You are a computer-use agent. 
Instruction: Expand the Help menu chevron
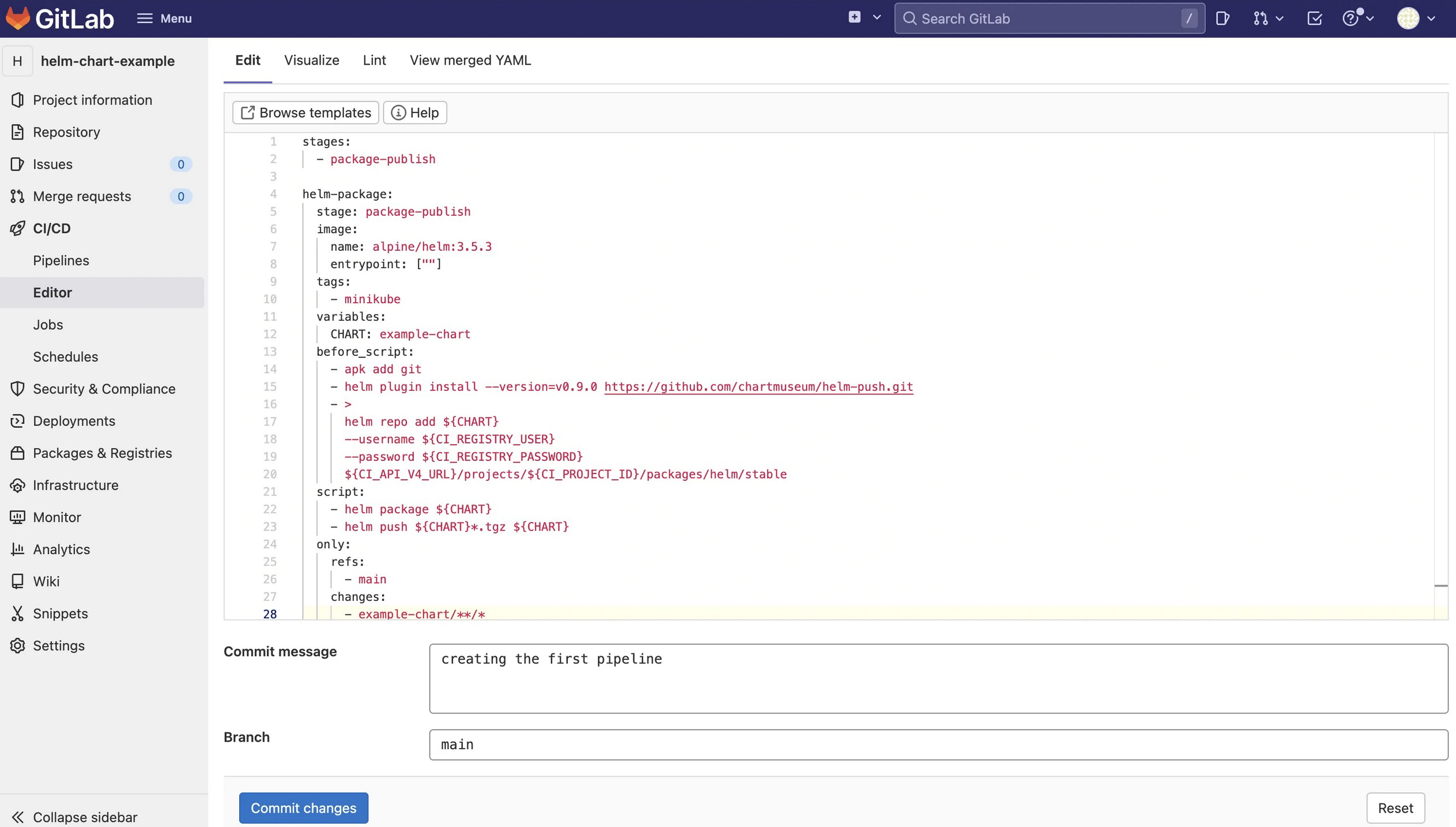tap(1370, 18)
